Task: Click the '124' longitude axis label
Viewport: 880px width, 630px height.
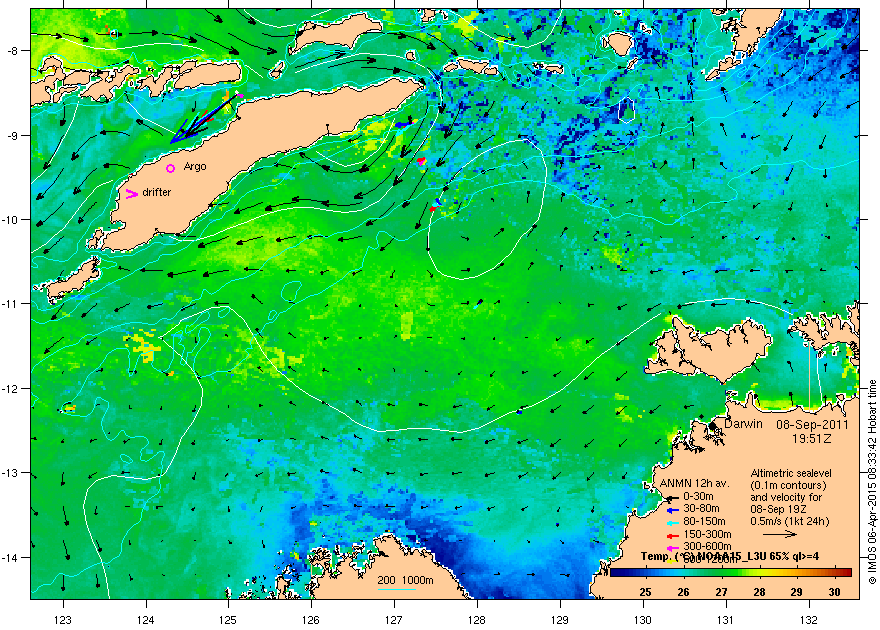Action: (146, 620)
